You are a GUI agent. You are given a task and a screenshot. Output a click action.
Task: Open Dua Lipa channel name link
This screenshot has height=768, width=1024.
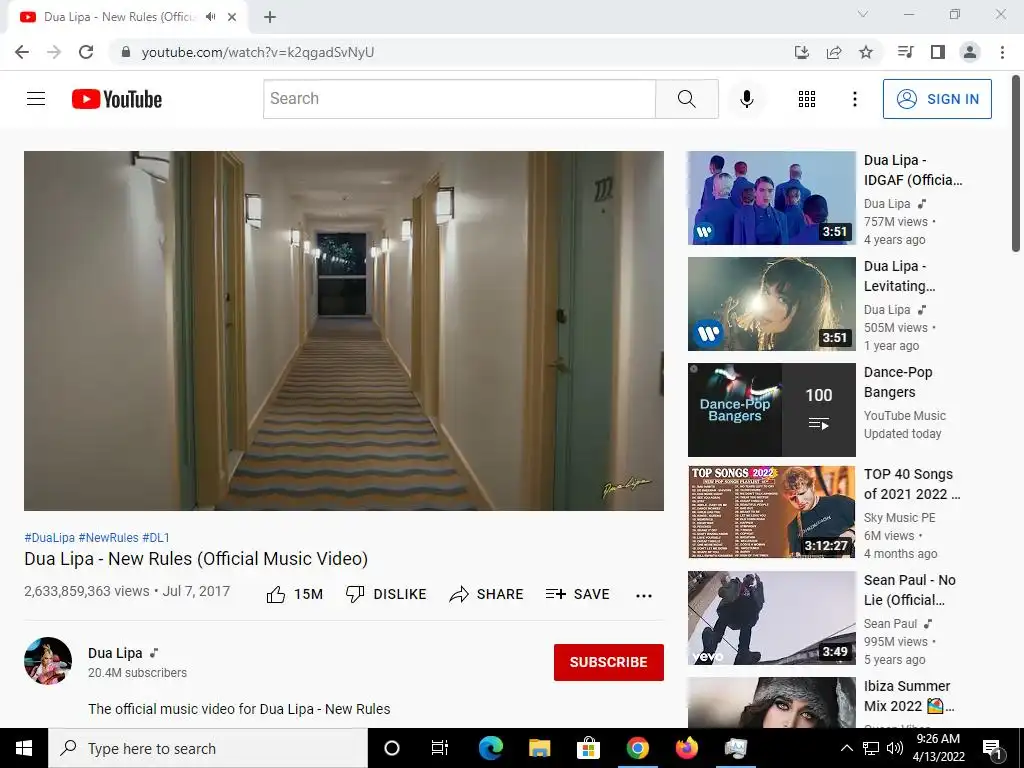coord(115,653)
